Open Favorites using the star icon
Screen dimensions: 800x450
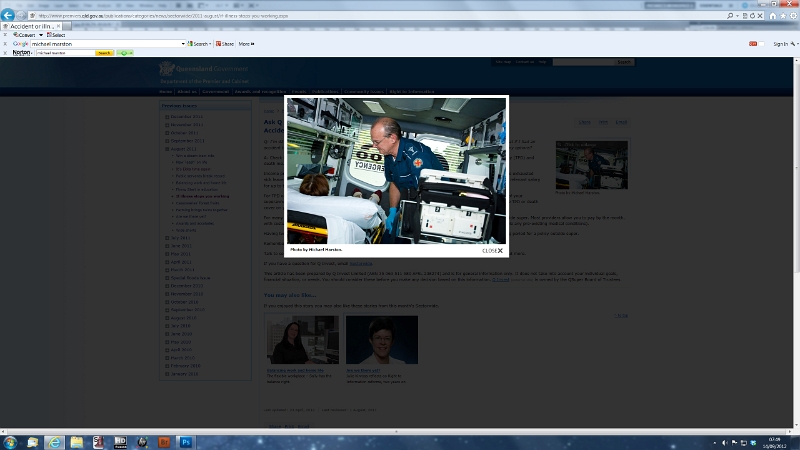click(783, 16)
